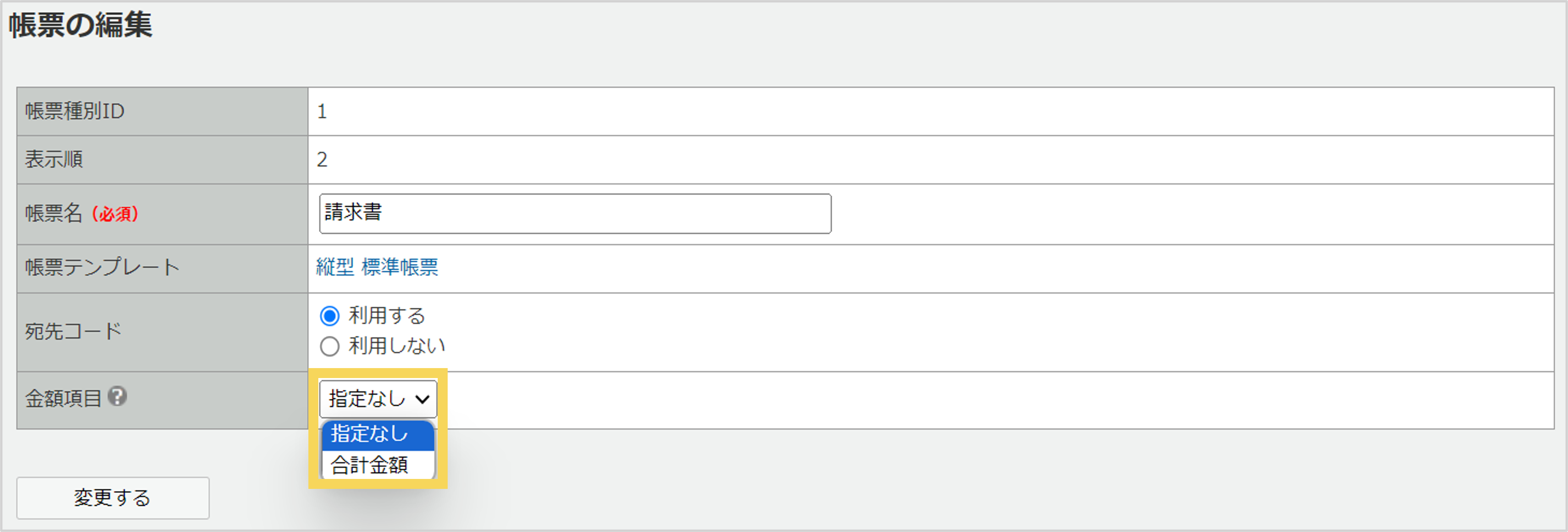The image size is (1568, 532).
Task: Click the 帳票の編集 page heading
Action: pyautogui.click(x=81, y=26)
